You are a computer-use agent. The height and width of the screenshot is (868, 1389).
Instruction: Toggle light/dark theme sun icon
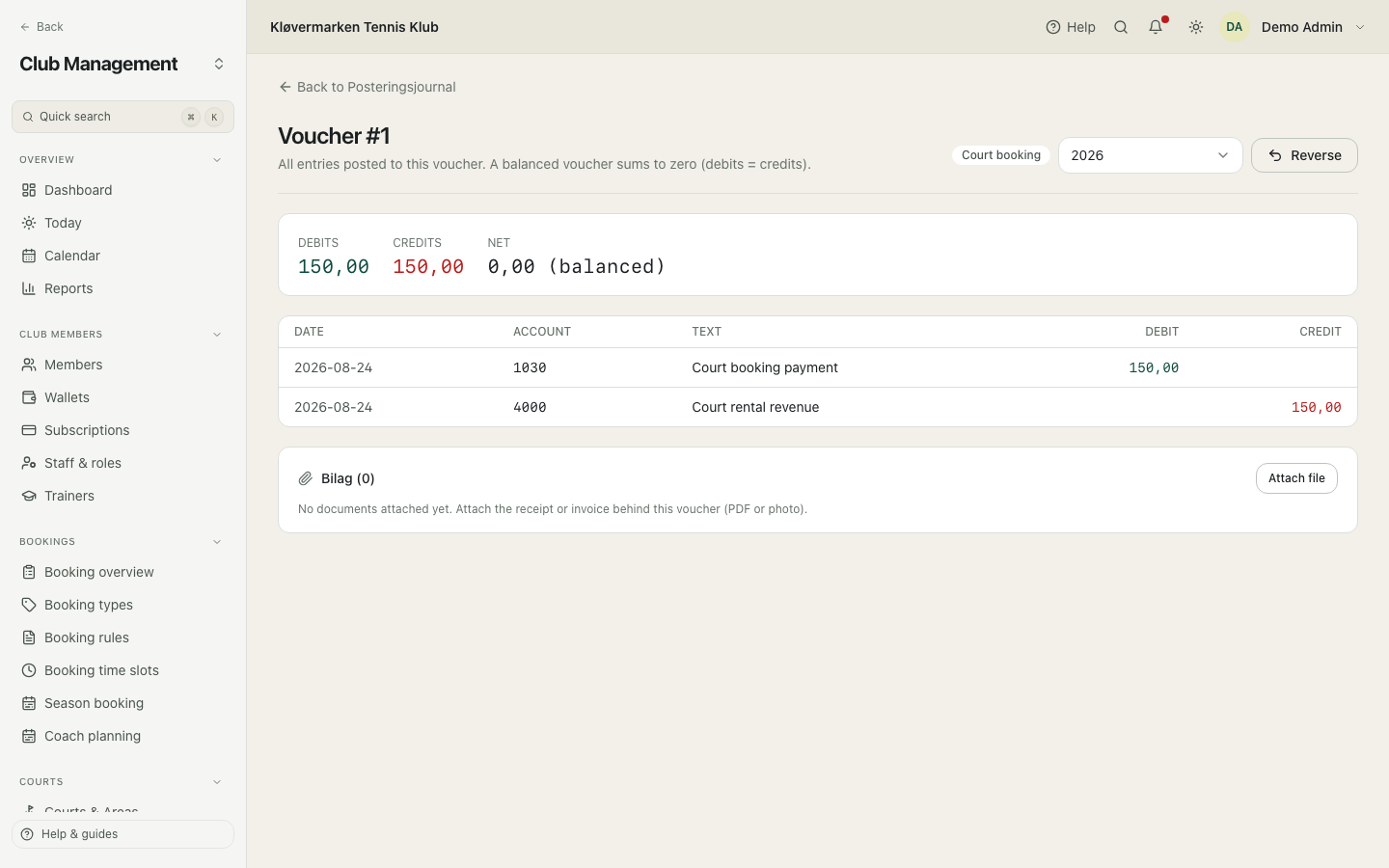(1196, 27)
